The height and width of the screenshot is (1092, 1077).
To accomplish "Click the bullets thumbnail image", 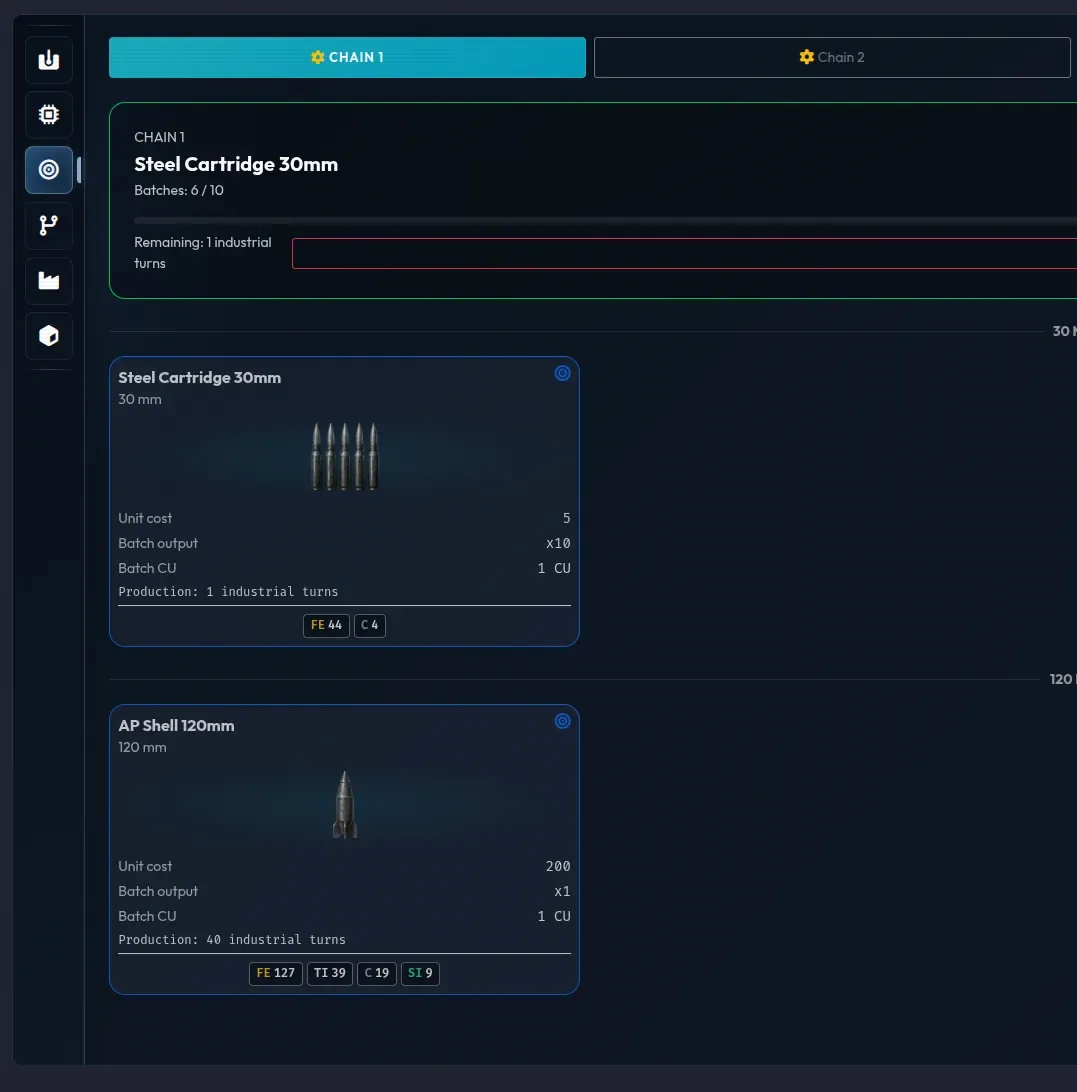I will click(344, 456).
